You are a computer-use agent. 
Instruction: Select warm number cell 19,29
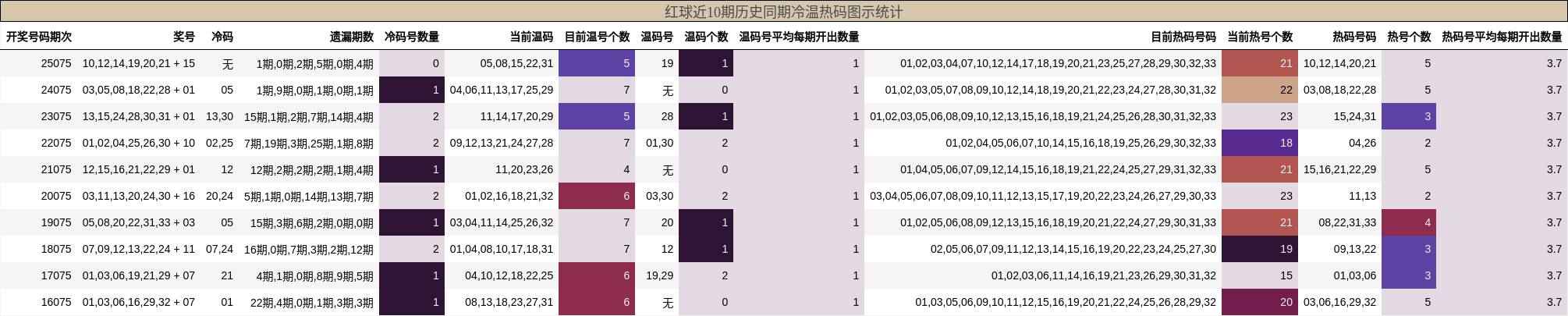coord(659,275)
